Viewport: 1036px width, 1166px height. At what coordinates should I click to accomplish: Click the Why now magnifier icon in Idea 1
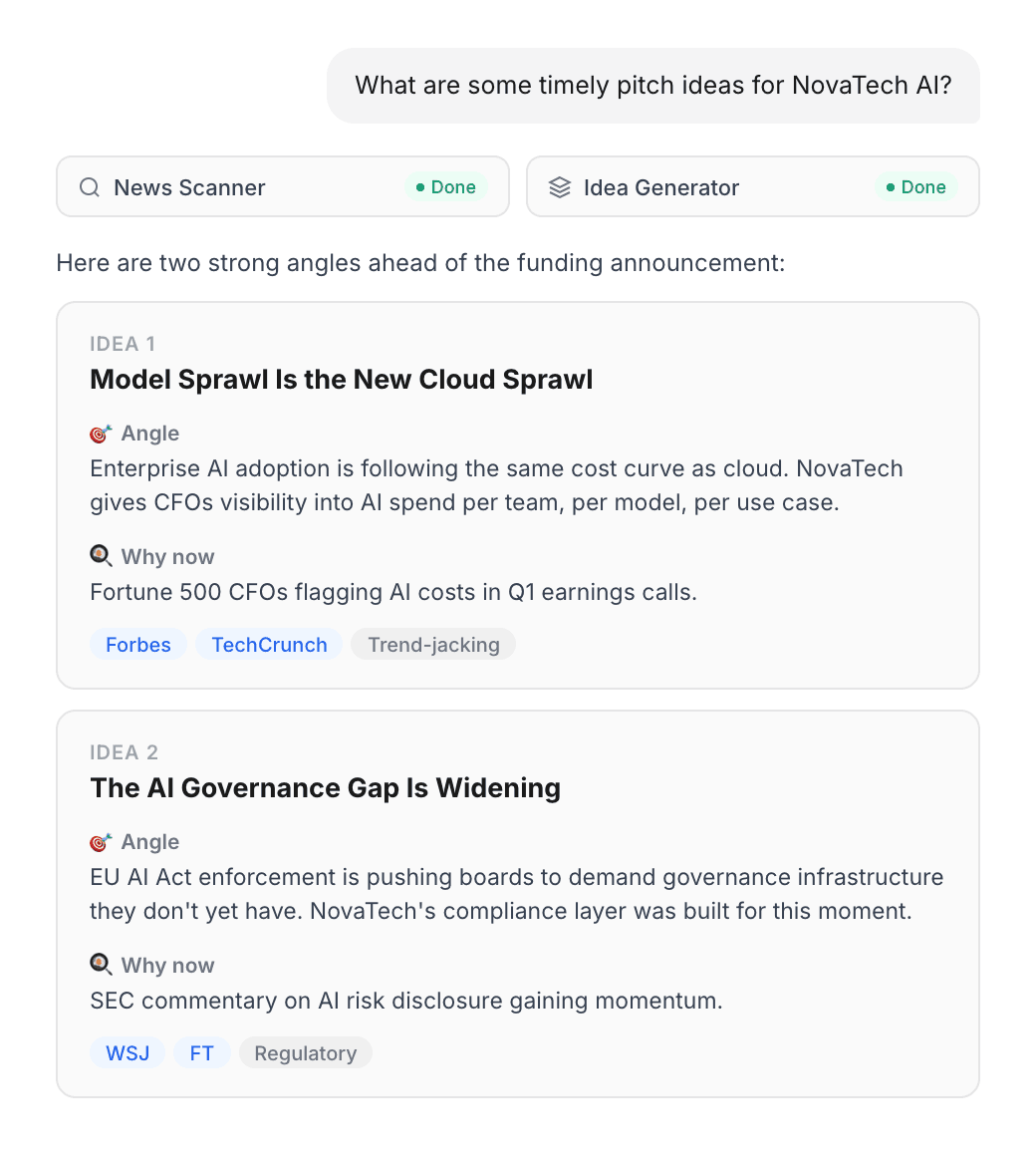[100, 556]
